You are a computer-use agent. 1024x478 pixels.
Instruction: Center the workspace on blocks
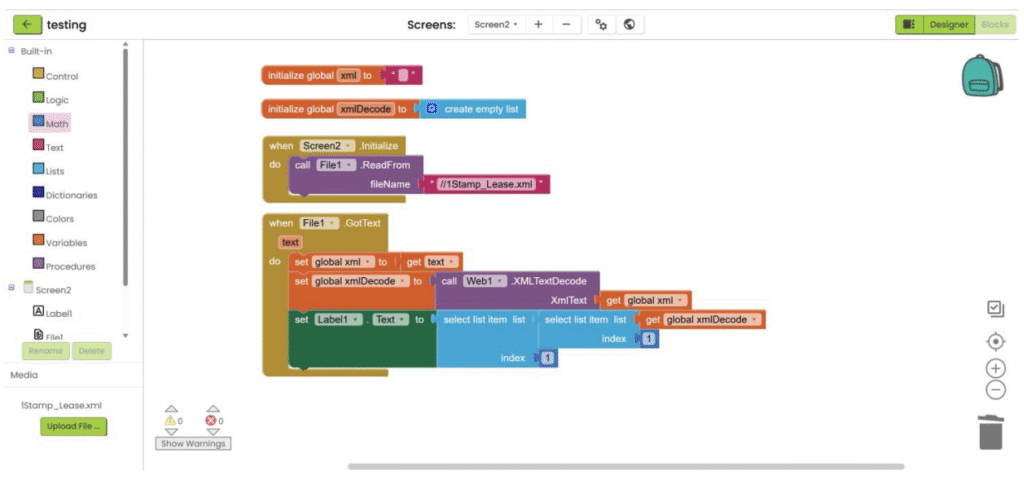(x=995, y=342)
